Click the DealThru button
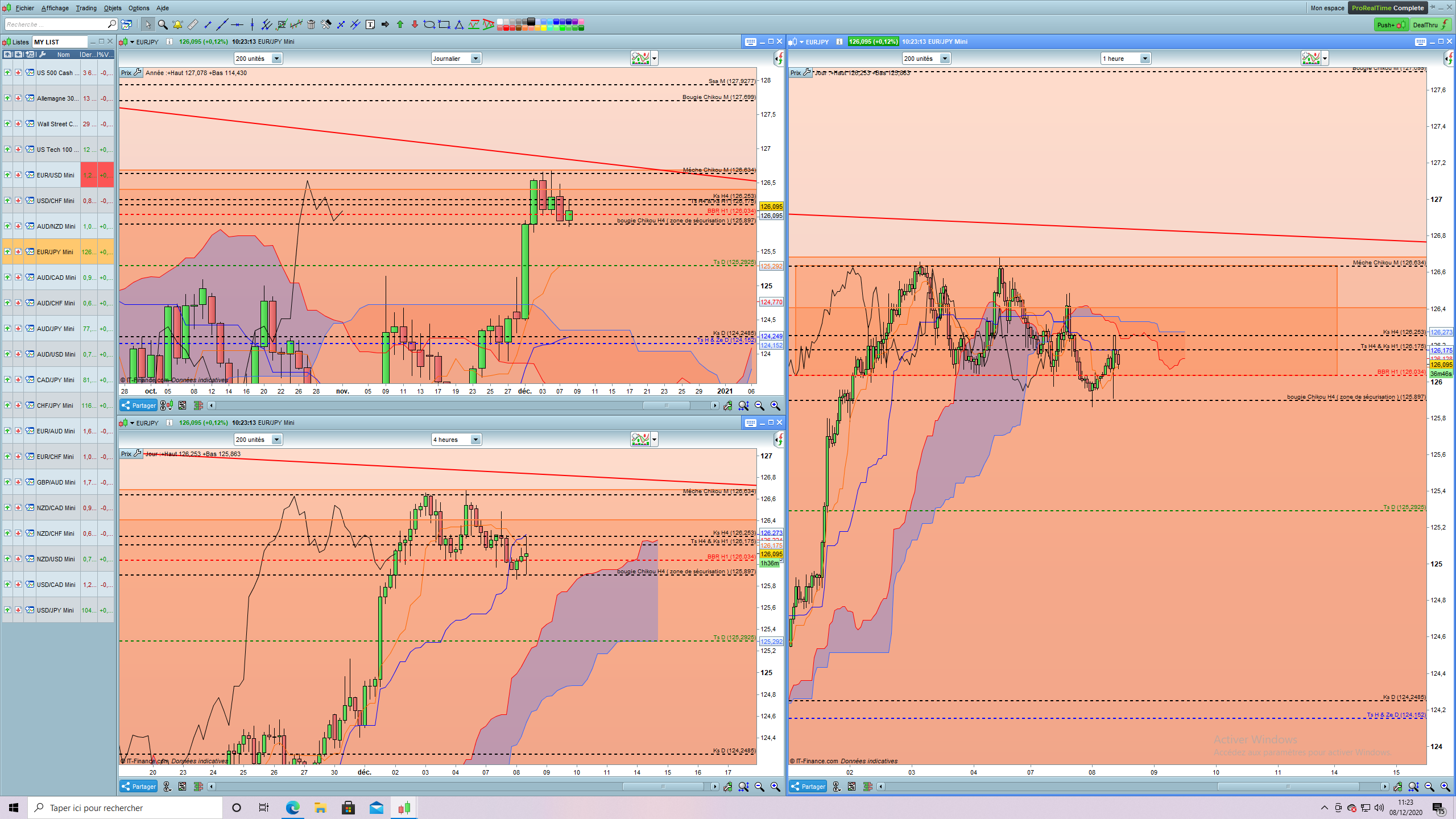This screenshot has height=819, width=1456. pos(1430,24)
